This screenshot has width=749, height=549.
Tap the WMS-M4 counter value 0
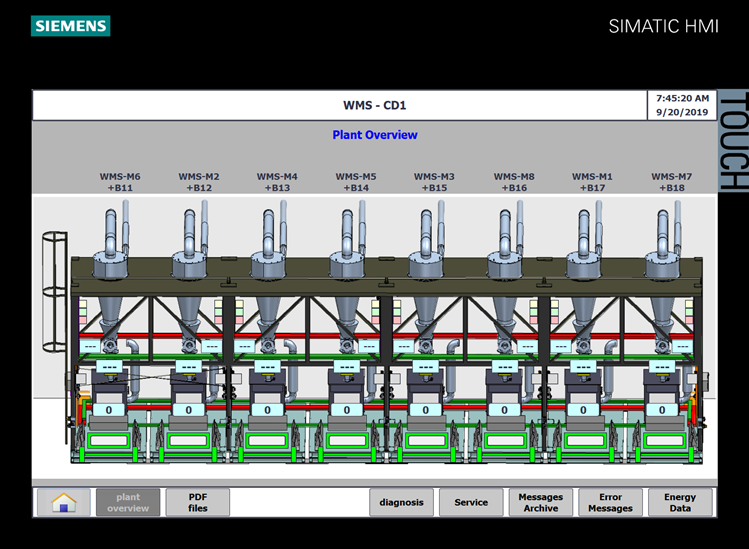coord(268,410)
